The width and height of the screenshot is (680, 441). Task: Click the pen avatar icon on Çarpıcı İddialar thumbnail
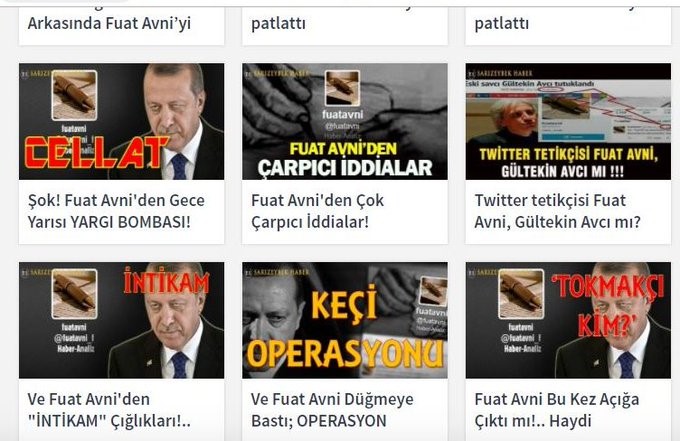(x=343, y=88)
